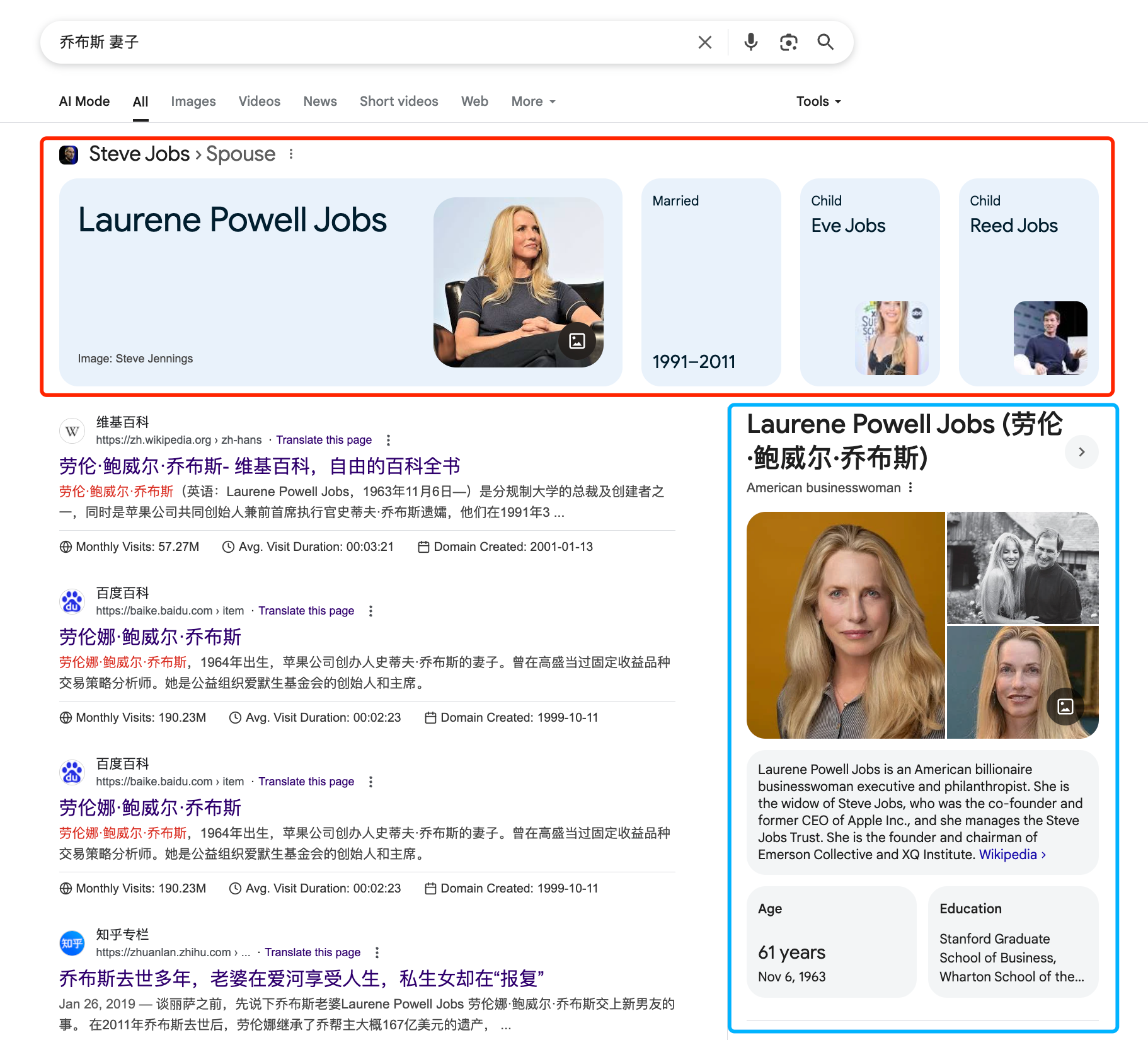Click Translate this page for first Baidu result
The width and height of the screenshot is (1148, 1040).
tap(306, 611)
